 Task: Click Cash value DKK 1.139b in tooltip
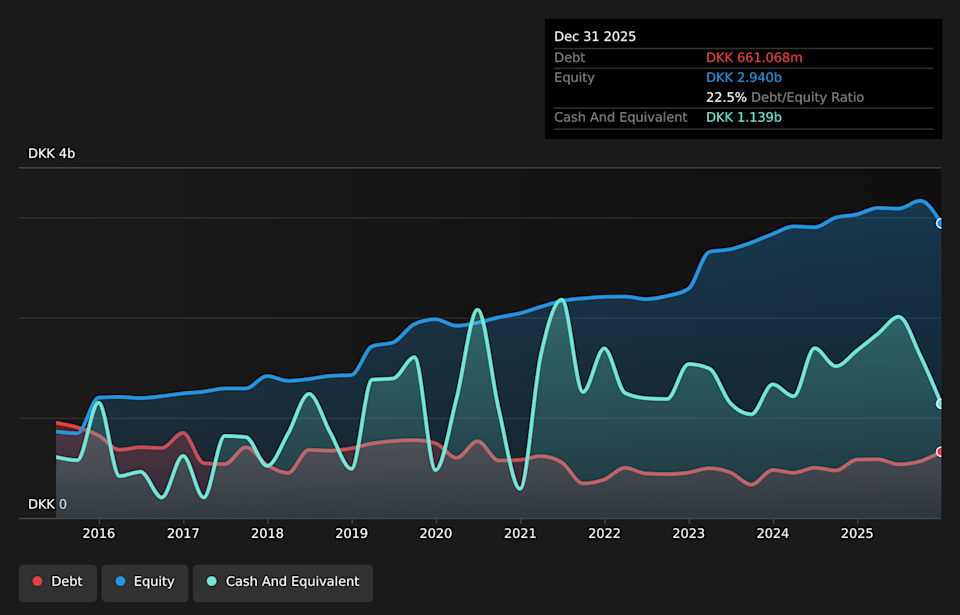coord(744,117)
